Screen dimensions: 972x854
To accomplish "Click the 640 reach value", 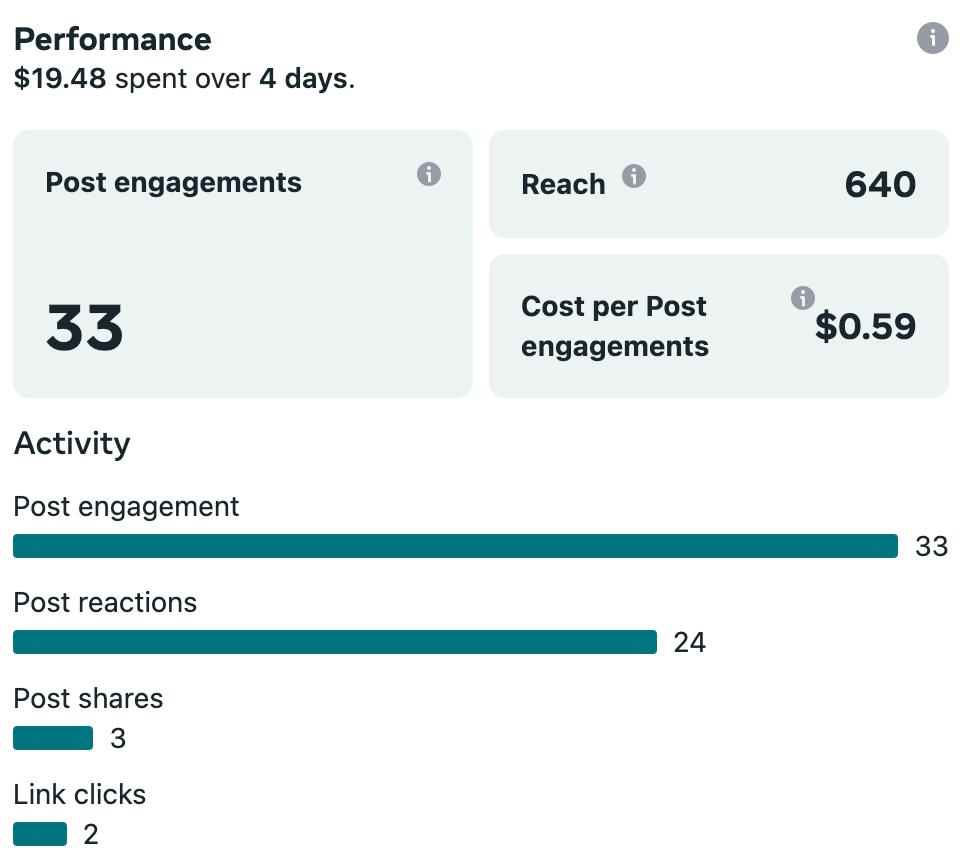I will [x=880, y=184].
